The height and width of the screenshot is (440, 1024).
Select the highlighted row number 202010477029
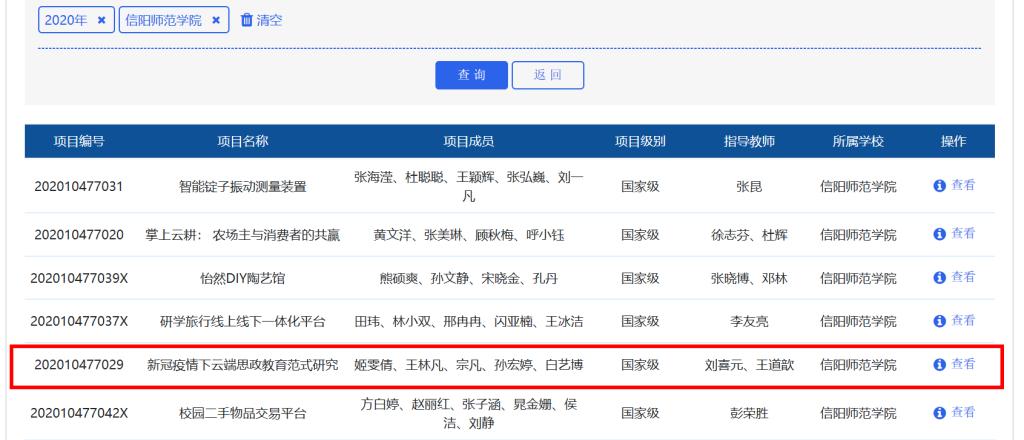(79, 365)
